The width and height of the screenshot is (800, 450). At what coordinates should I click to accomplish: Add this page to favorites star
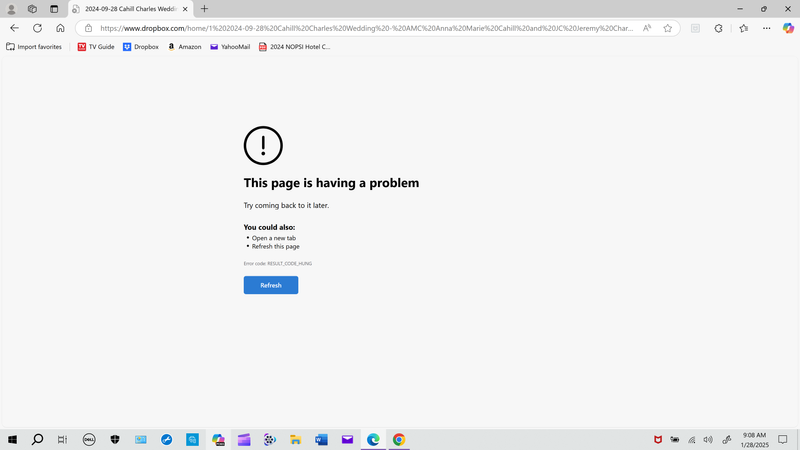pos(667,28)
